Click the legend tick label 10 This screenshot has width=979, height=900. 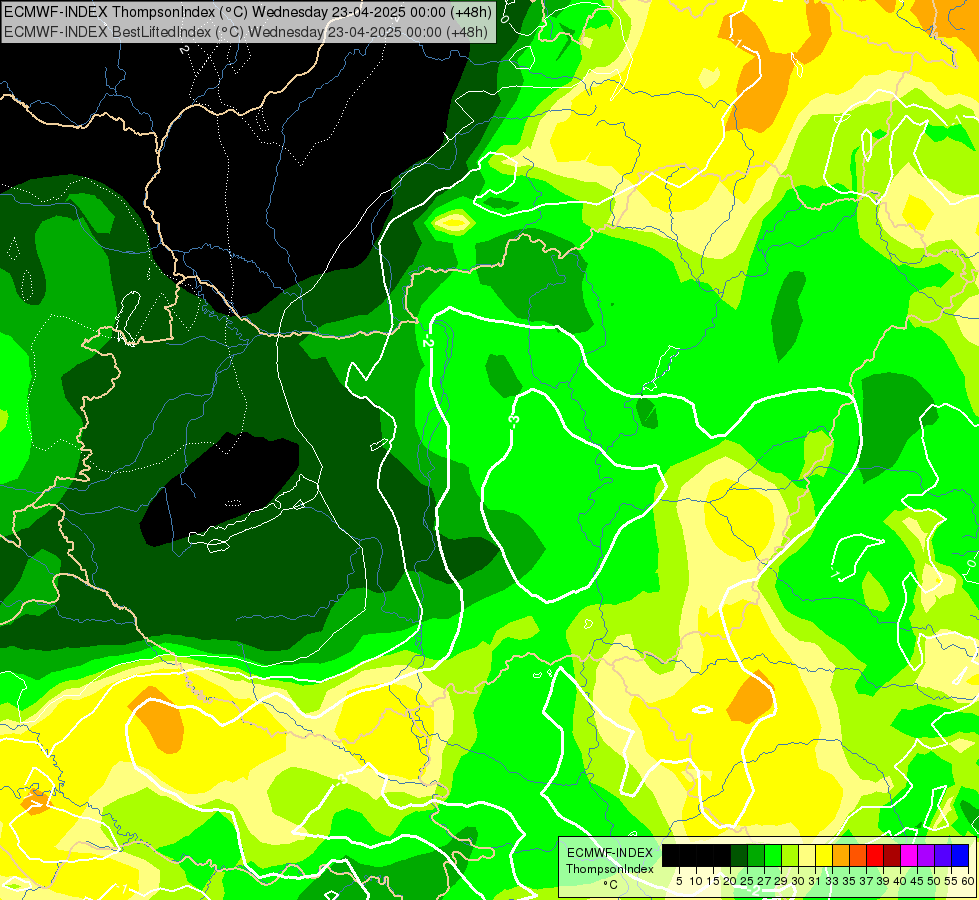[x=696, y=881]
